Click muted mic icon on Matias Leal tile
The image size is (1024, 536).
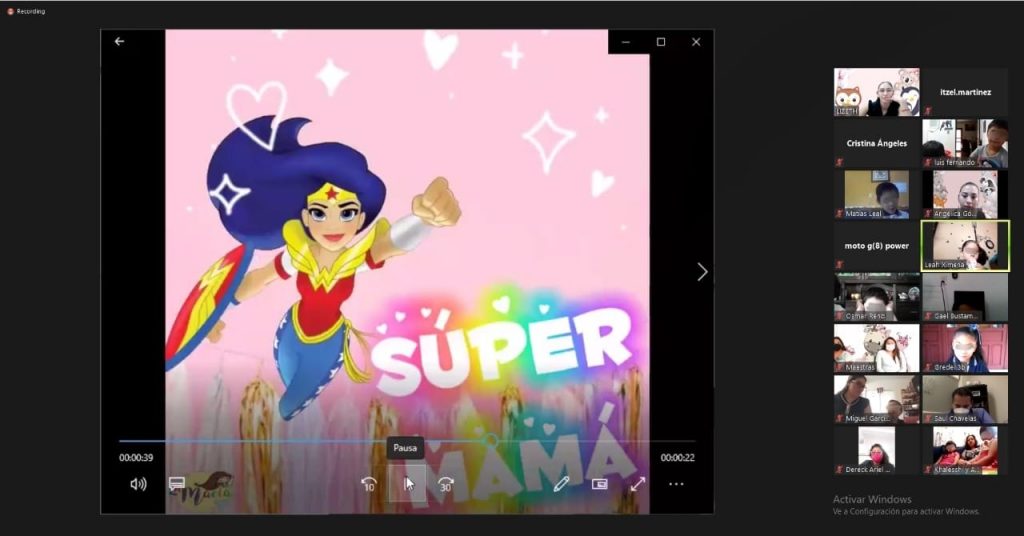coord(839,213)
